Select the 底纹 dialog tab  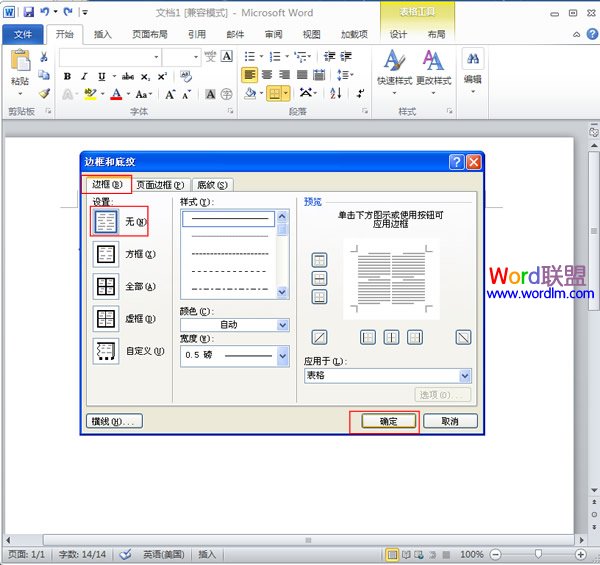click(x=212, y=185)
